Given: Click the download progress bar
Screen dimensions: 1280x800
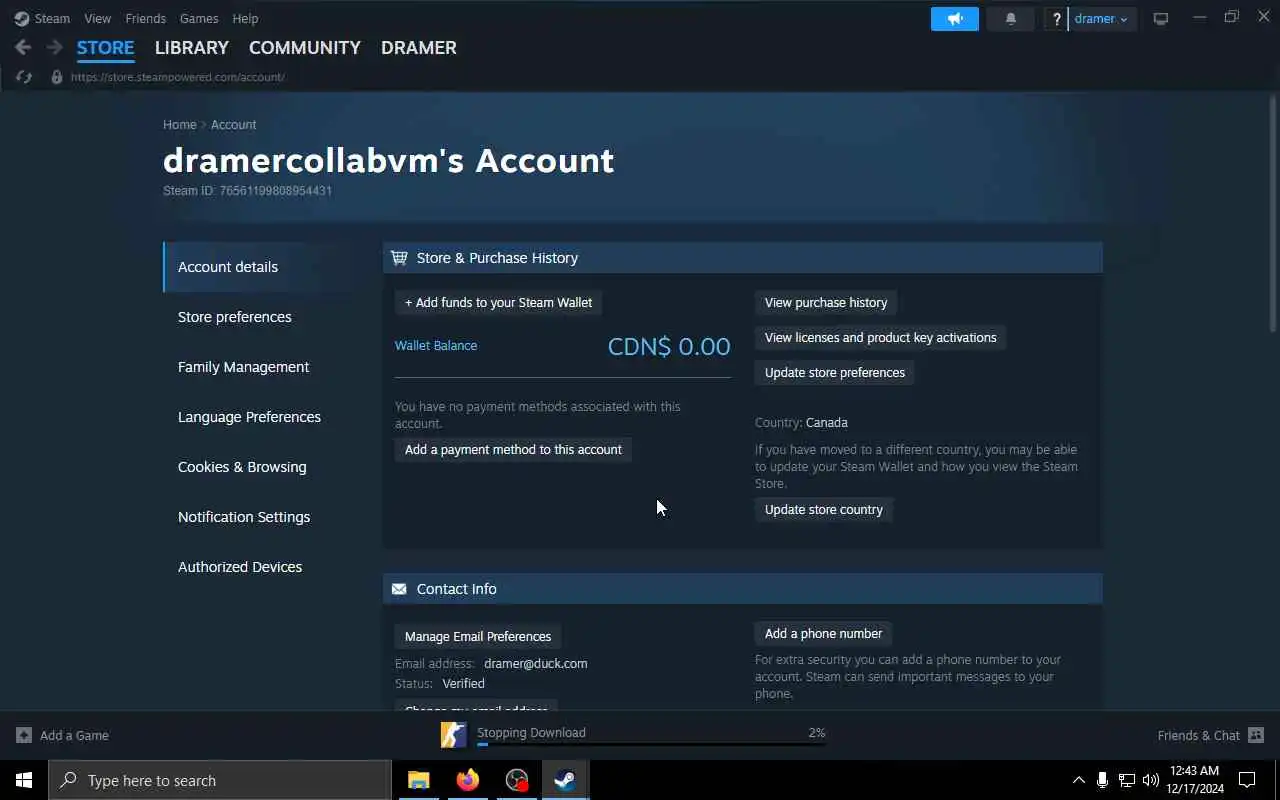Looking at the screenshot, I should [x=651, y=744].
